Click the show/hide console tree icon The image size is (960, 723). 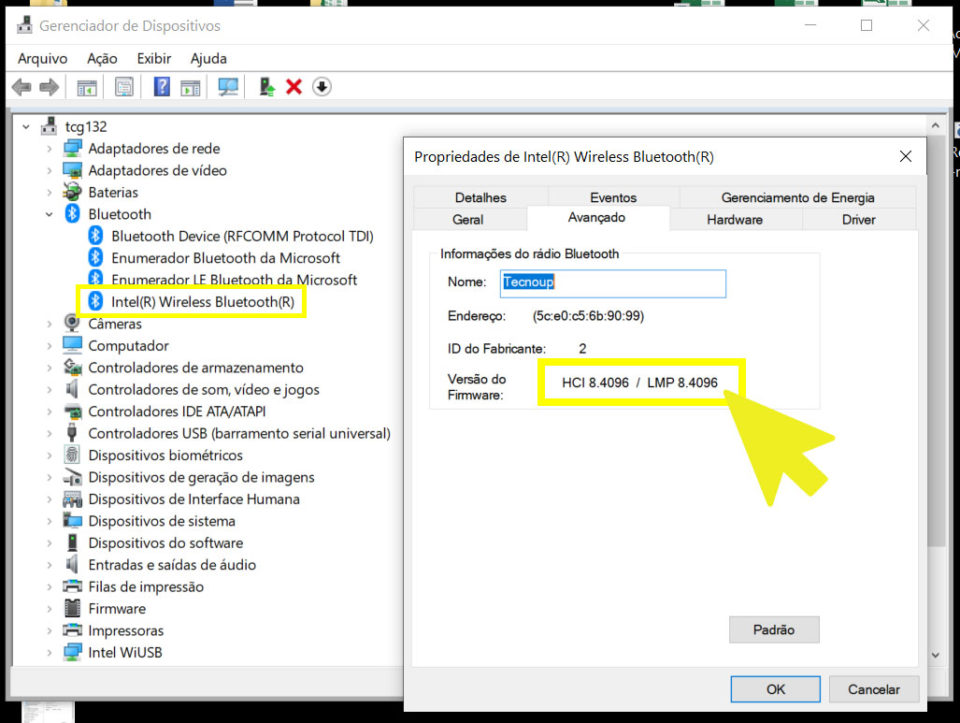coord(86,87)
